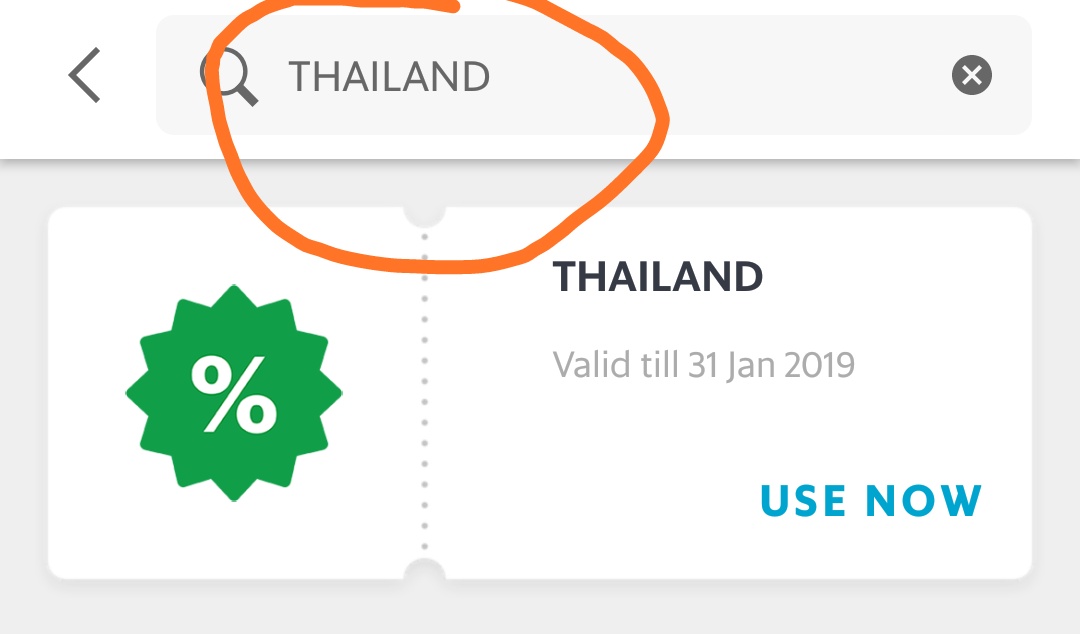Click the word THAILAND in the search bar
The image size is (1080, 634).
point(389,76)
